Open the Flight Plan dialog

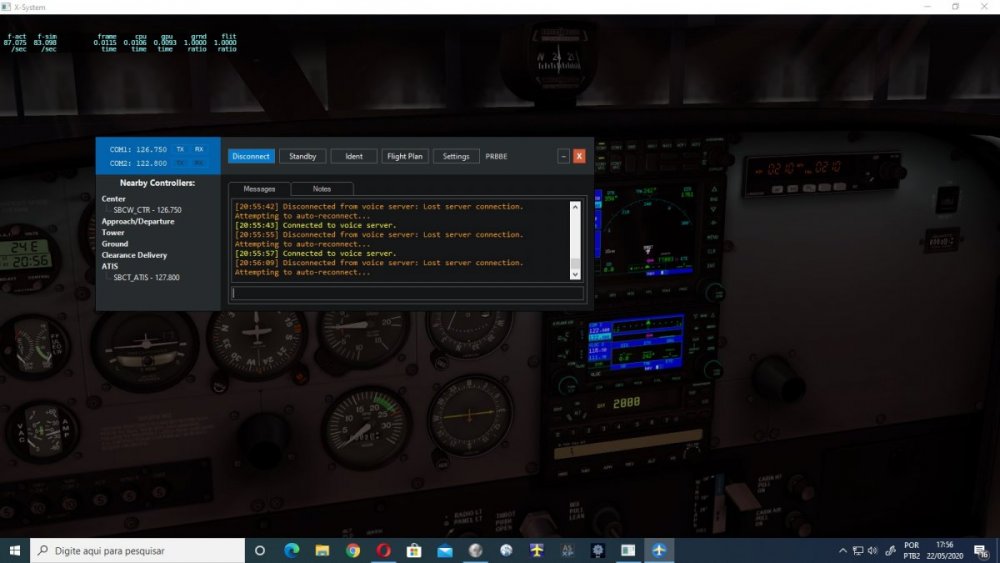404,156
